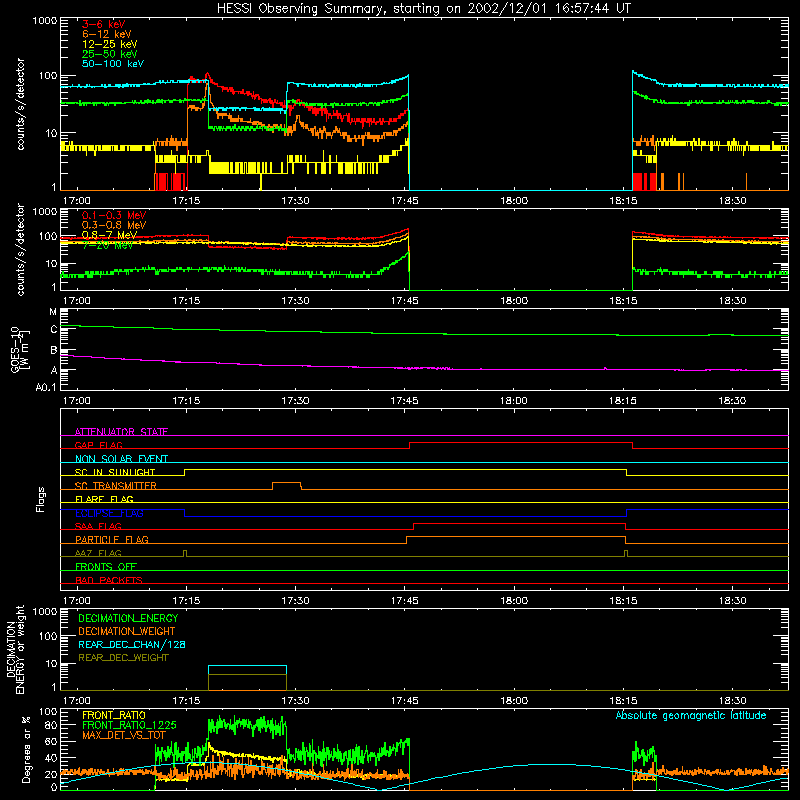Click the 0.8-7 MeV legend label

point(109,235)
